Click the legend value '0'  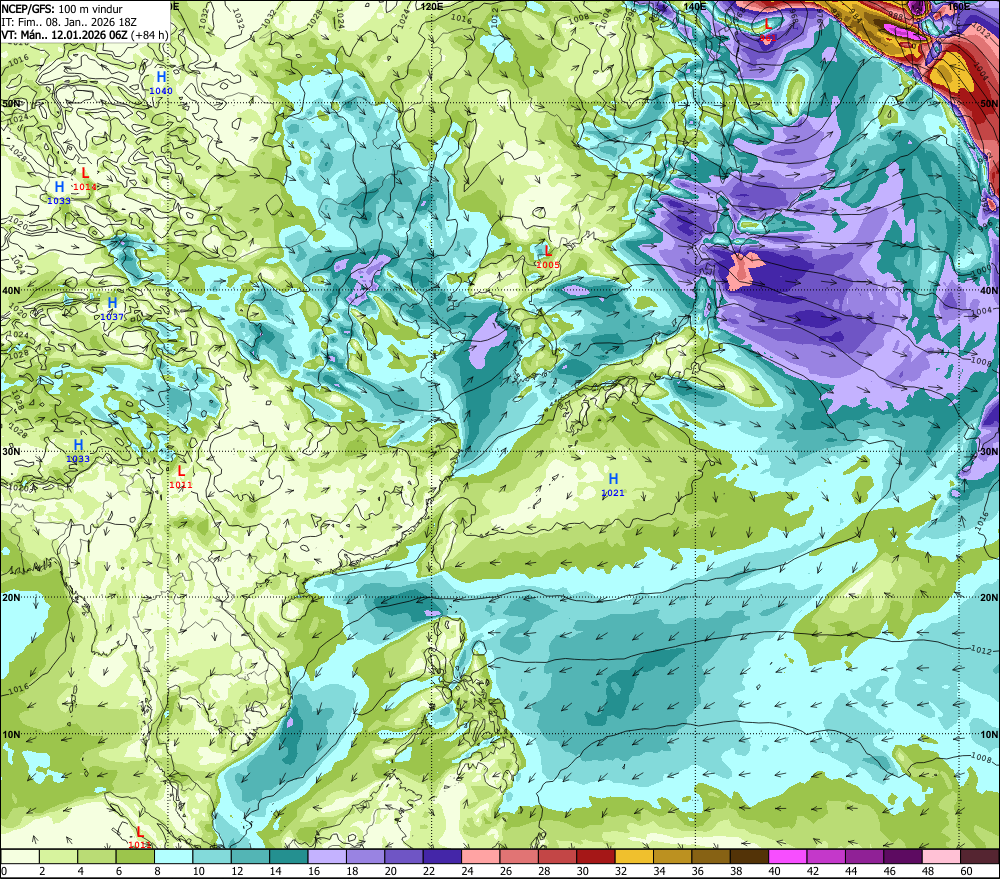4,871
